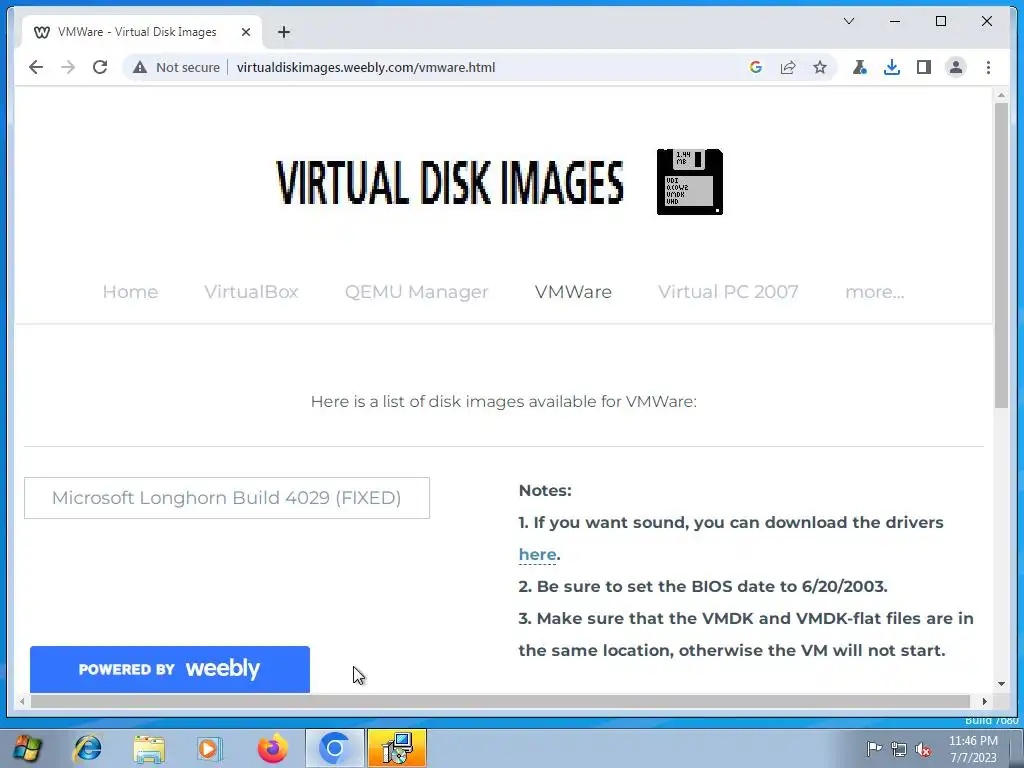The height and width of the screenshot is (768, 1024).
Task: Click the forward navigation arrow
Action: pos(68,67)
